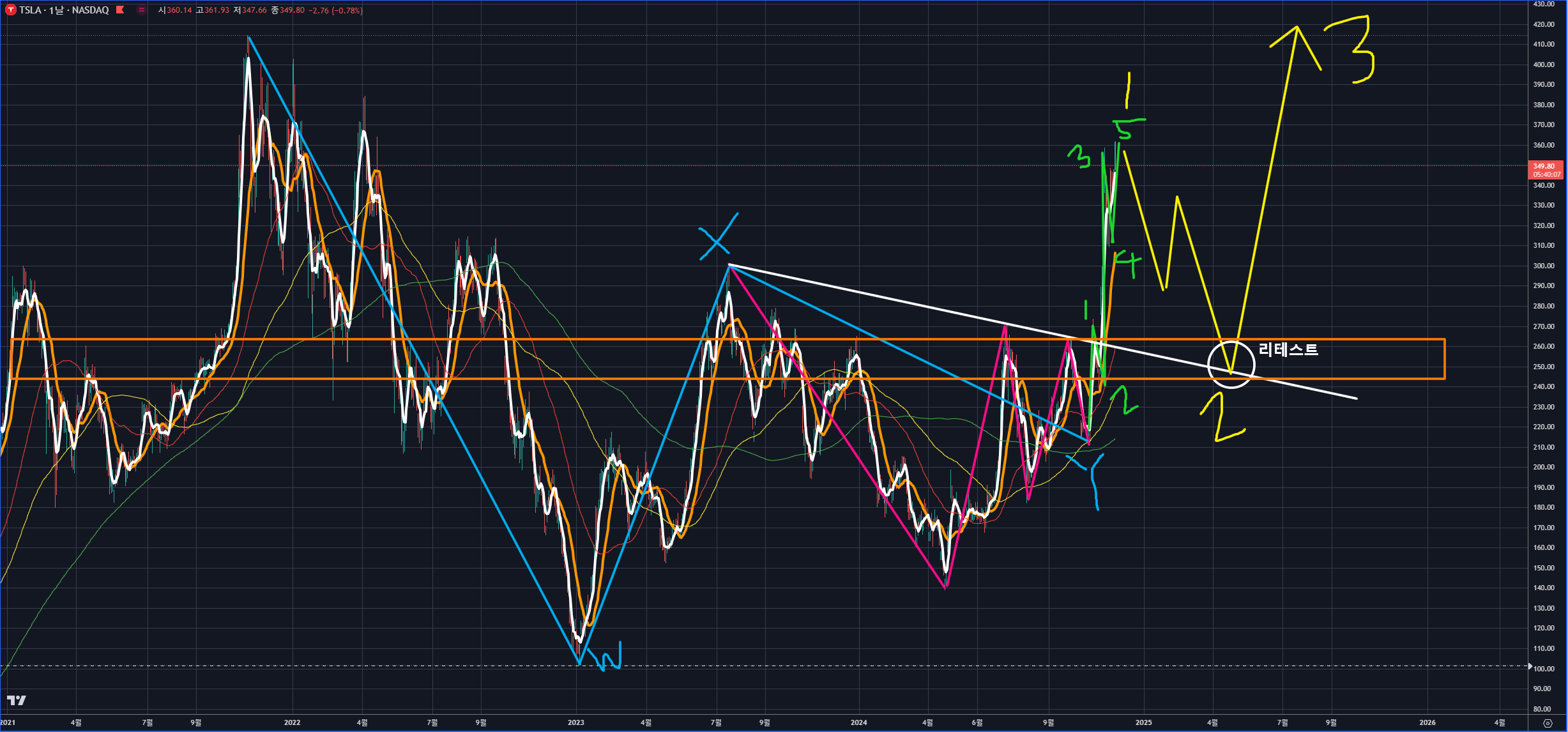Click the pink approximate-sign indicator icon
The width and height of the screenshot is (1568, 732).
click(142, 10)
